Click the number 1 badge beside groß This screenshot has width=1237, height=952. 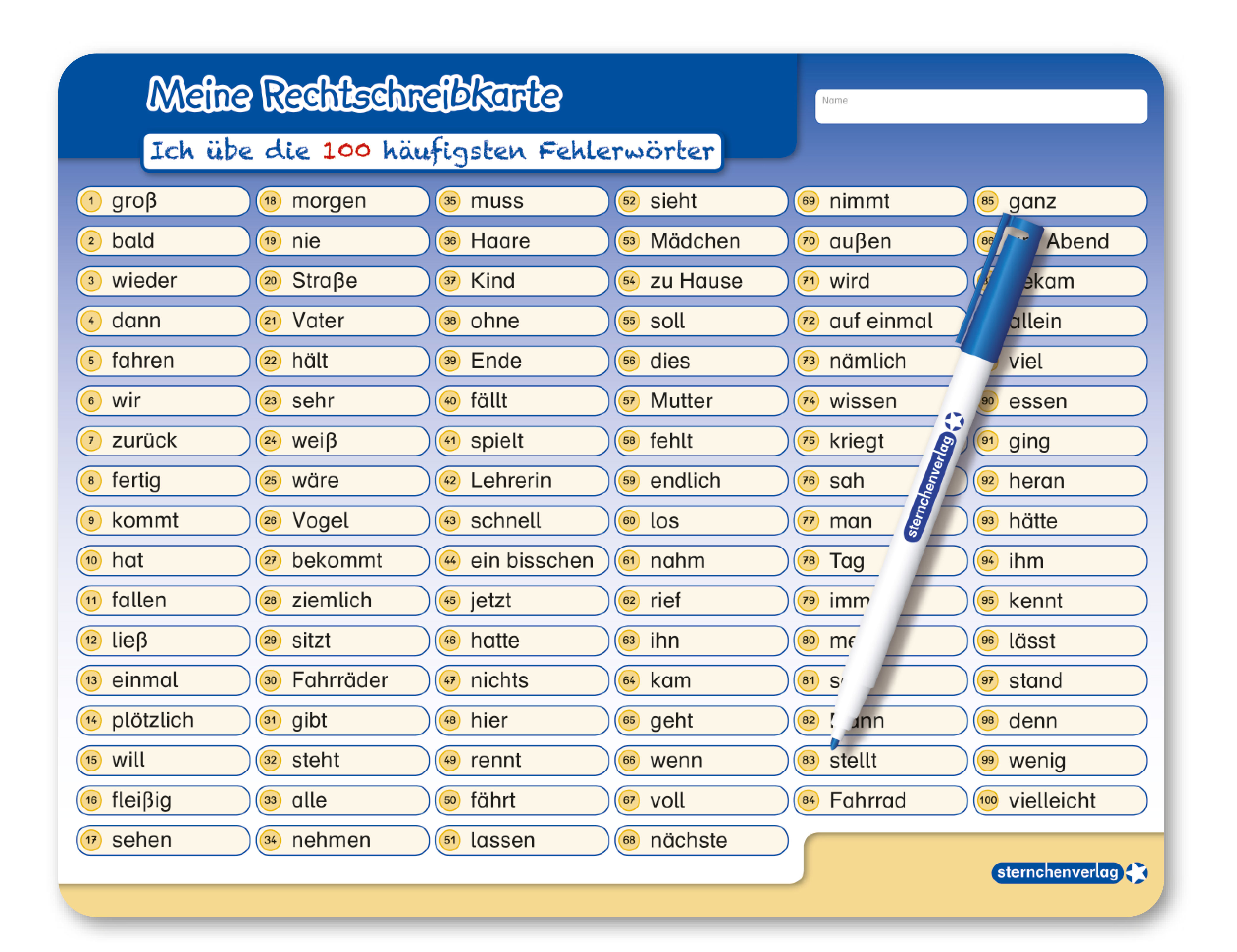point(91,201)
